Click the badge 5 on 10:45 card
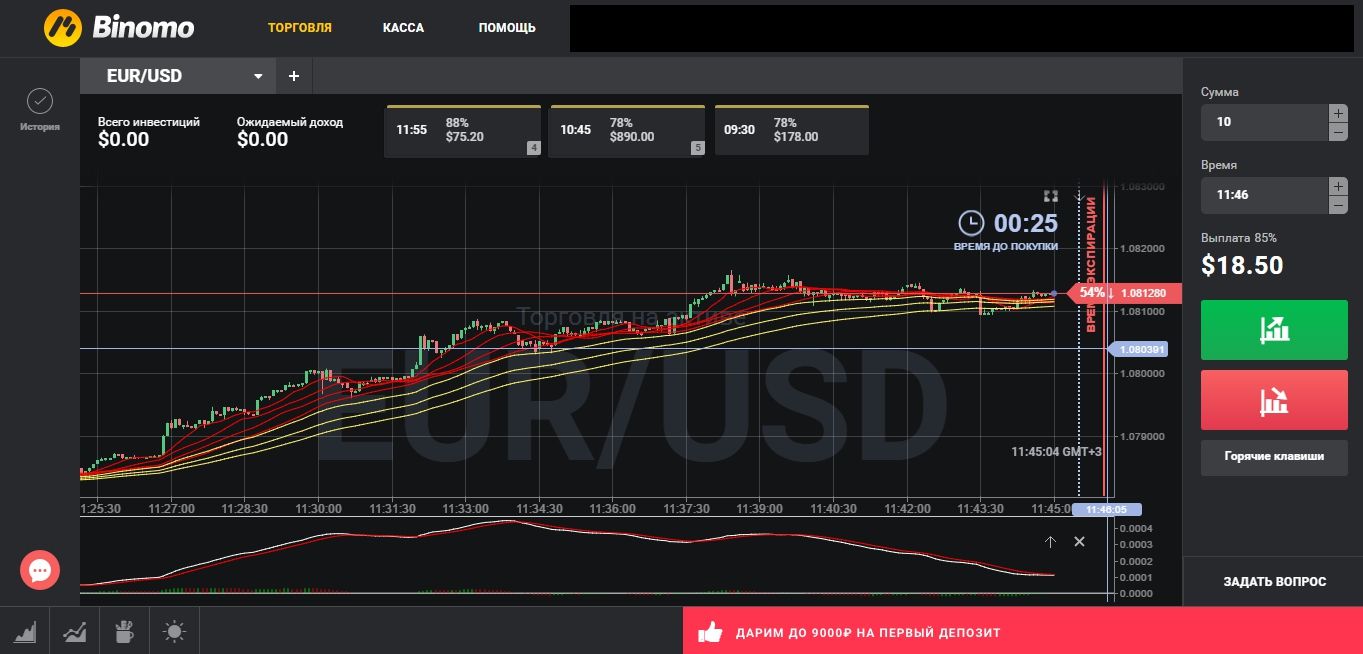 click(x=697, y=148)
